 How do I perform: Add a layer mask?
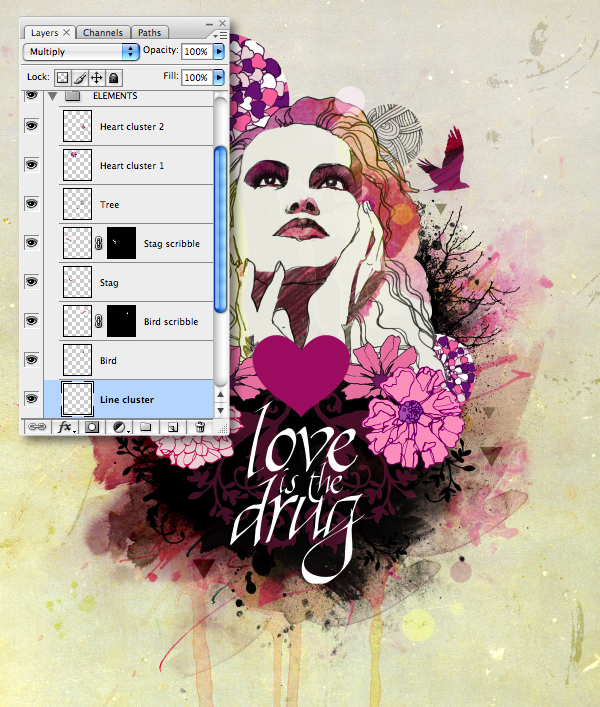coord(92,427)
